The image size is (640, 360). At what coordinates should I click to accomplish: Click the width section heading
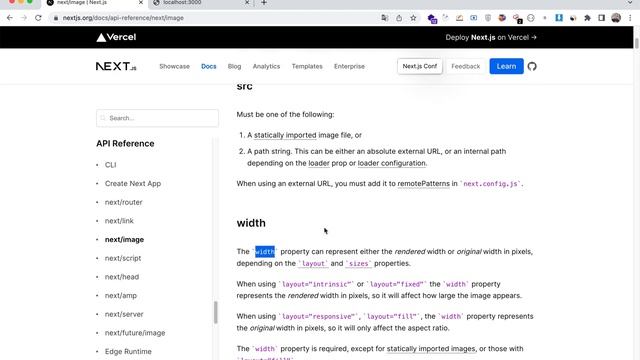point(251,223)
